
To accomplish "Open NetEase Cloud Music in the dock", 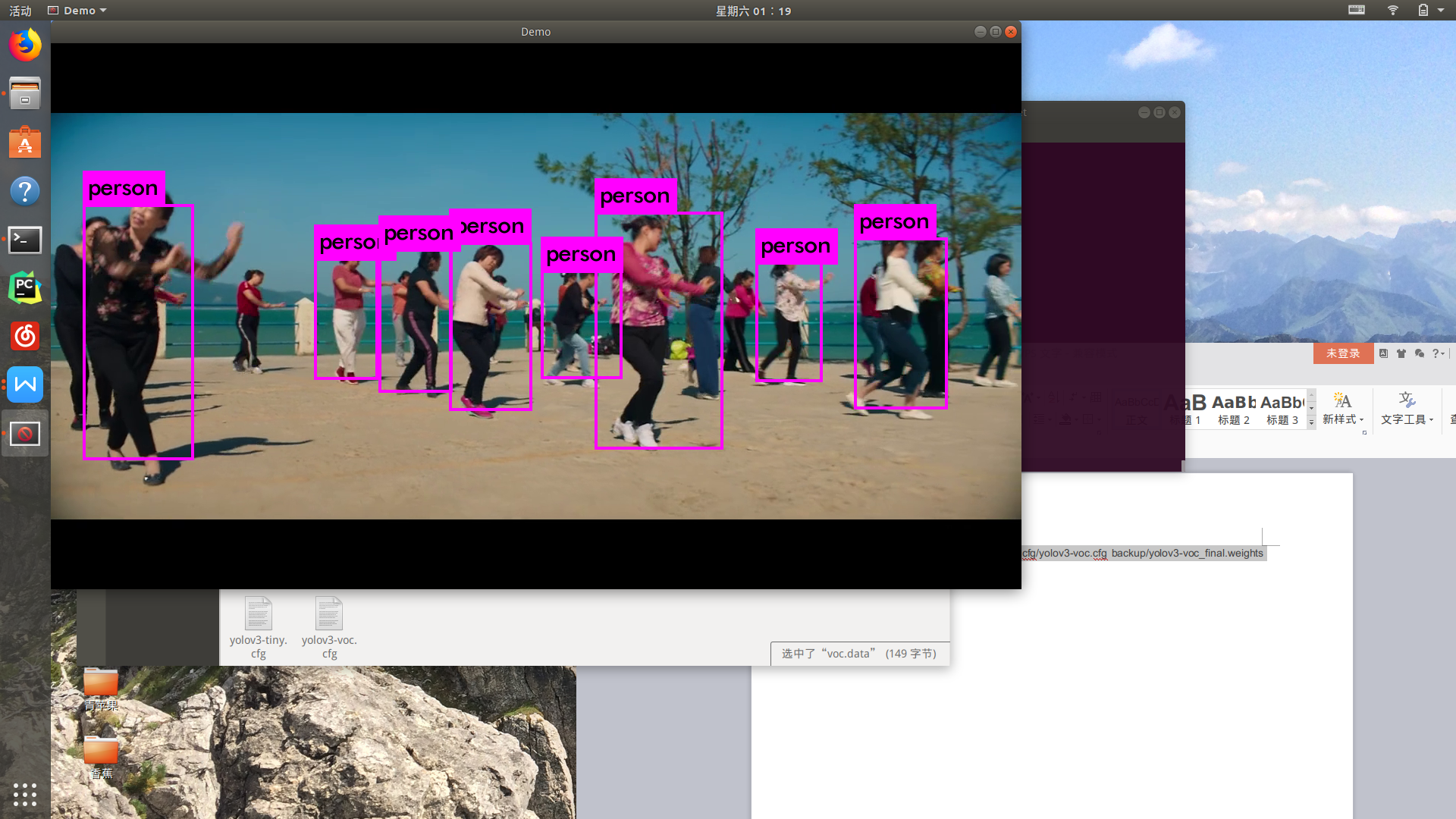I will [25, 336].
